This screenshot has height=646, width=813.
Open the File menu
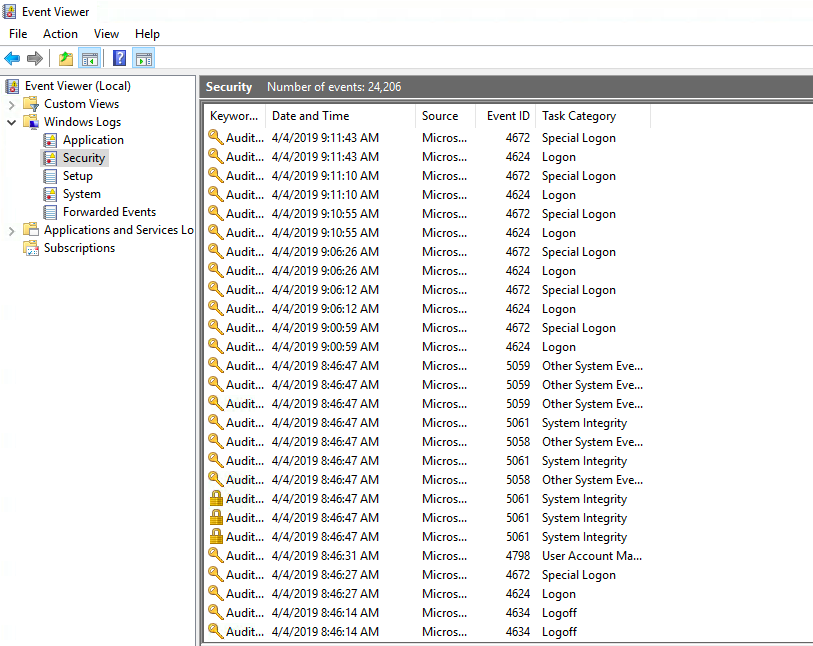(x=18, y=34)
